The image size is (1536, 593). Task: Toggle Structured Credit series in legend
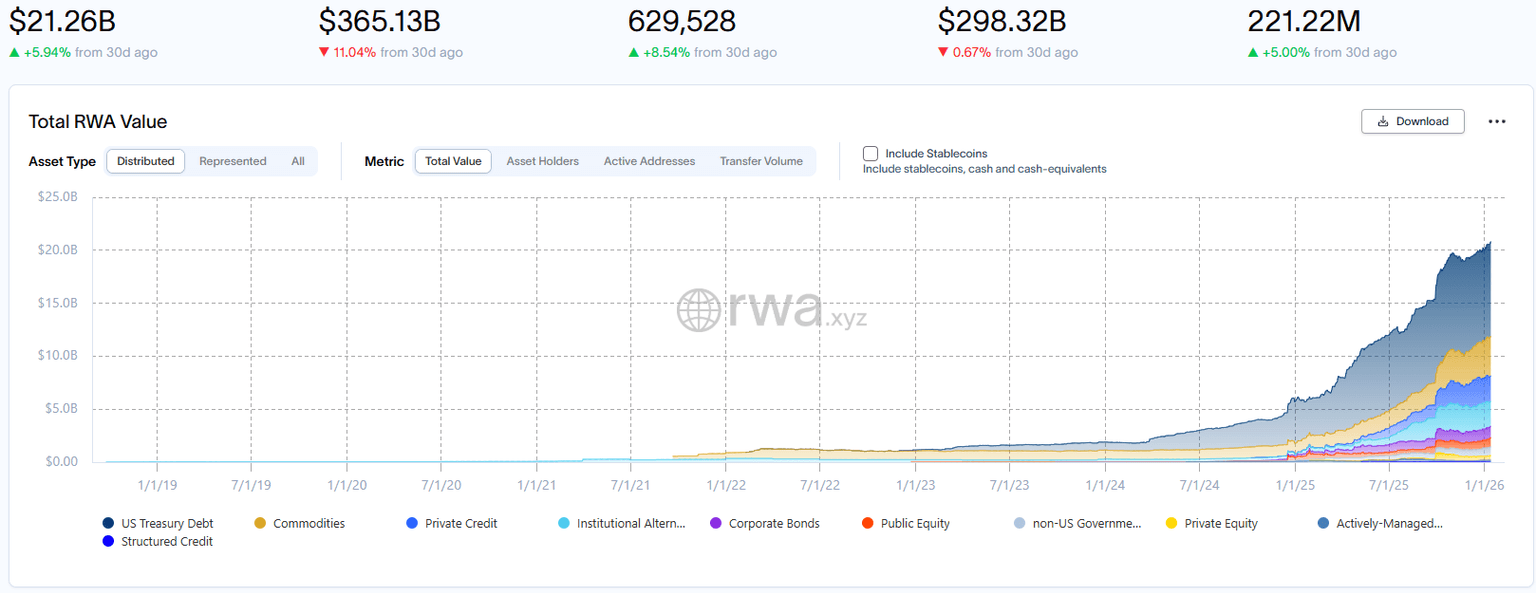[167, 541]
